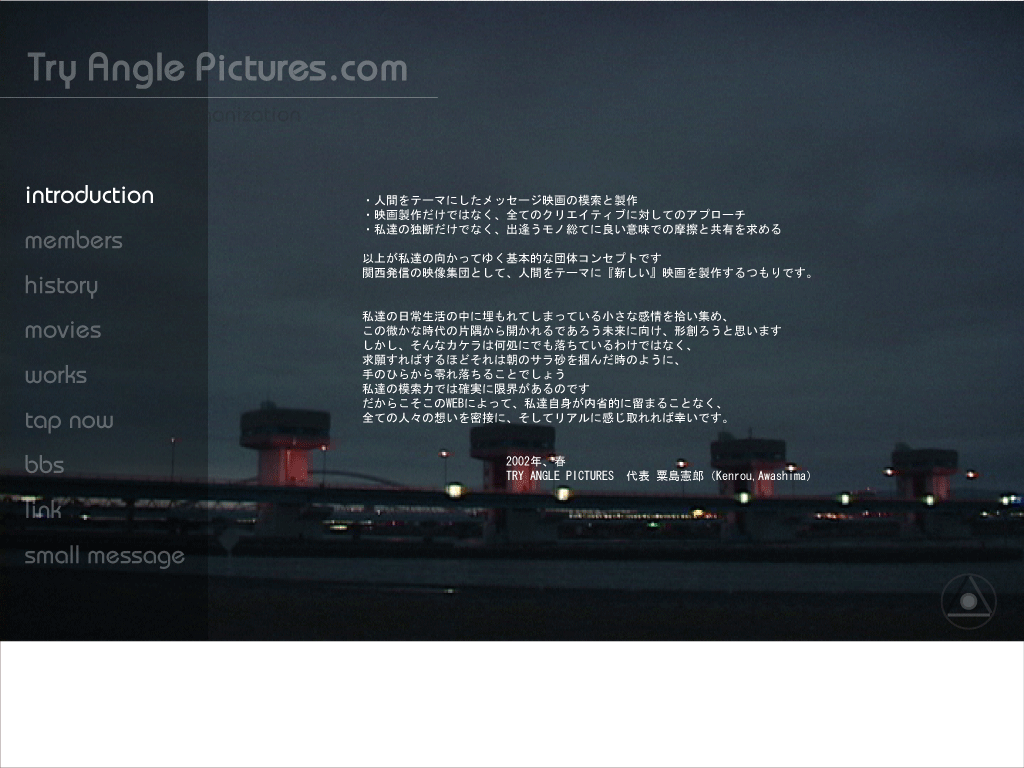Open the history page

point(61,286)
